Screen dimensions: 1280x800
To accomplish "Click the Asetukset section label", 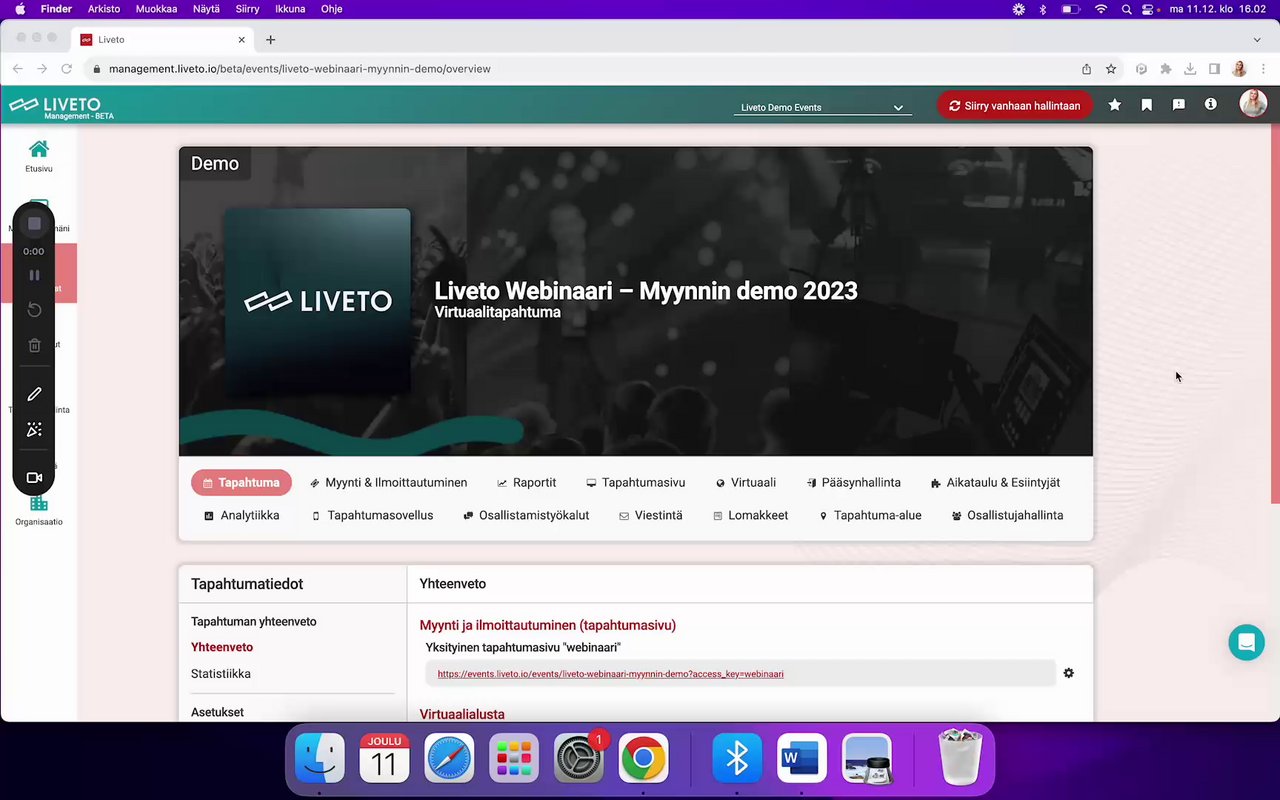I will tap(217, 712).
